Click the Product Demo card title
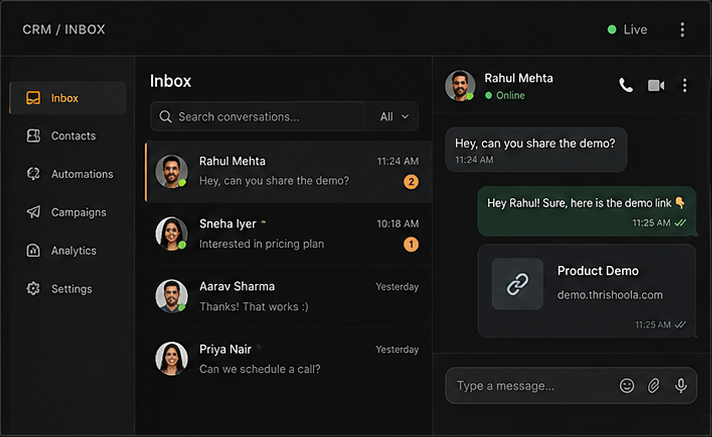The height and width of the screenshot is (437, 712). click(x=598, y=271)
